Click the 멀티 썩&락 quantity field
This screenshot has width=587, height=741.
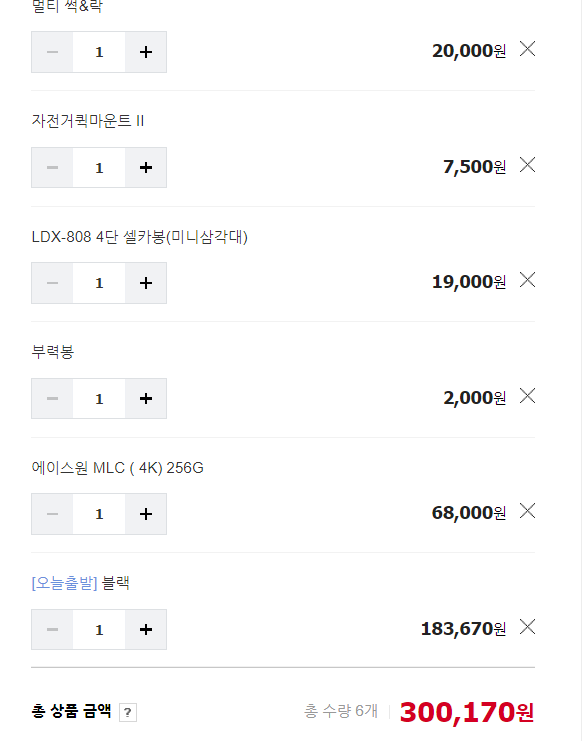point(99,52)
